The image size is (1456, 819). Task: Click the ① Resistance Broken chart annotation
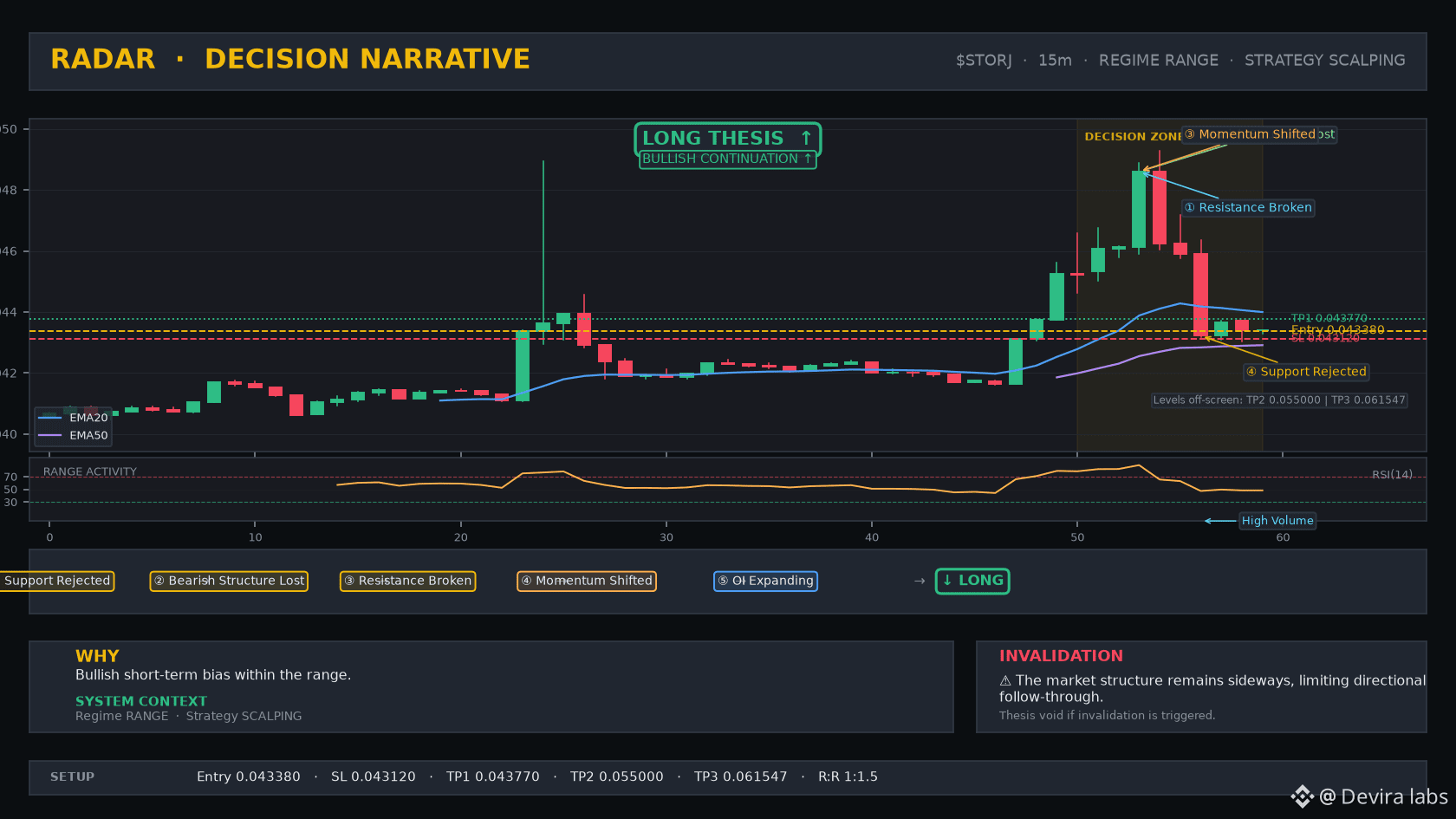pos(1248,208)
